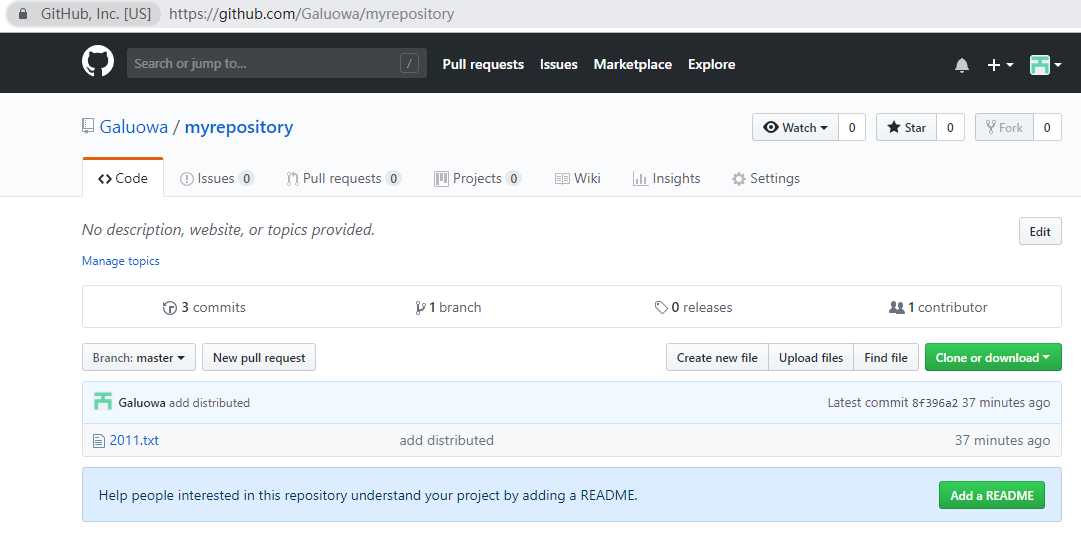Image resolution: width=1081 pixels, height=536 pixels.
Task: Click the commits history icon
Action: pos(170,308)
